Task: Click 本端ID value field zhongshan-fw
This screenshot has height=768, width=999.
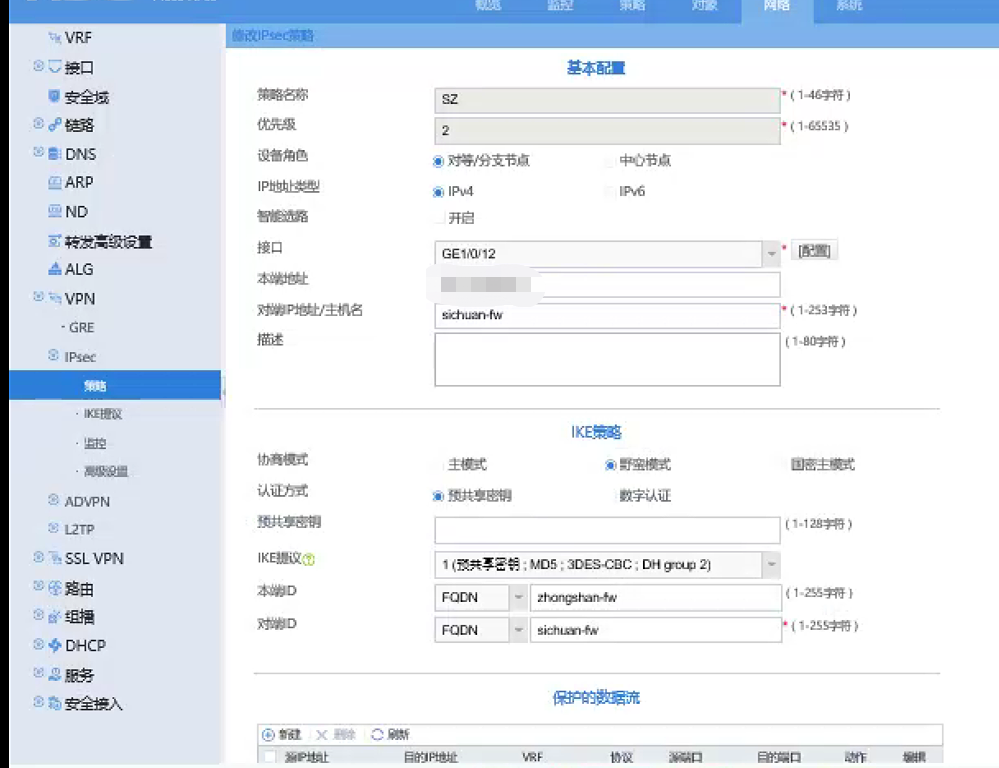Action: click(x=656, y=597)
